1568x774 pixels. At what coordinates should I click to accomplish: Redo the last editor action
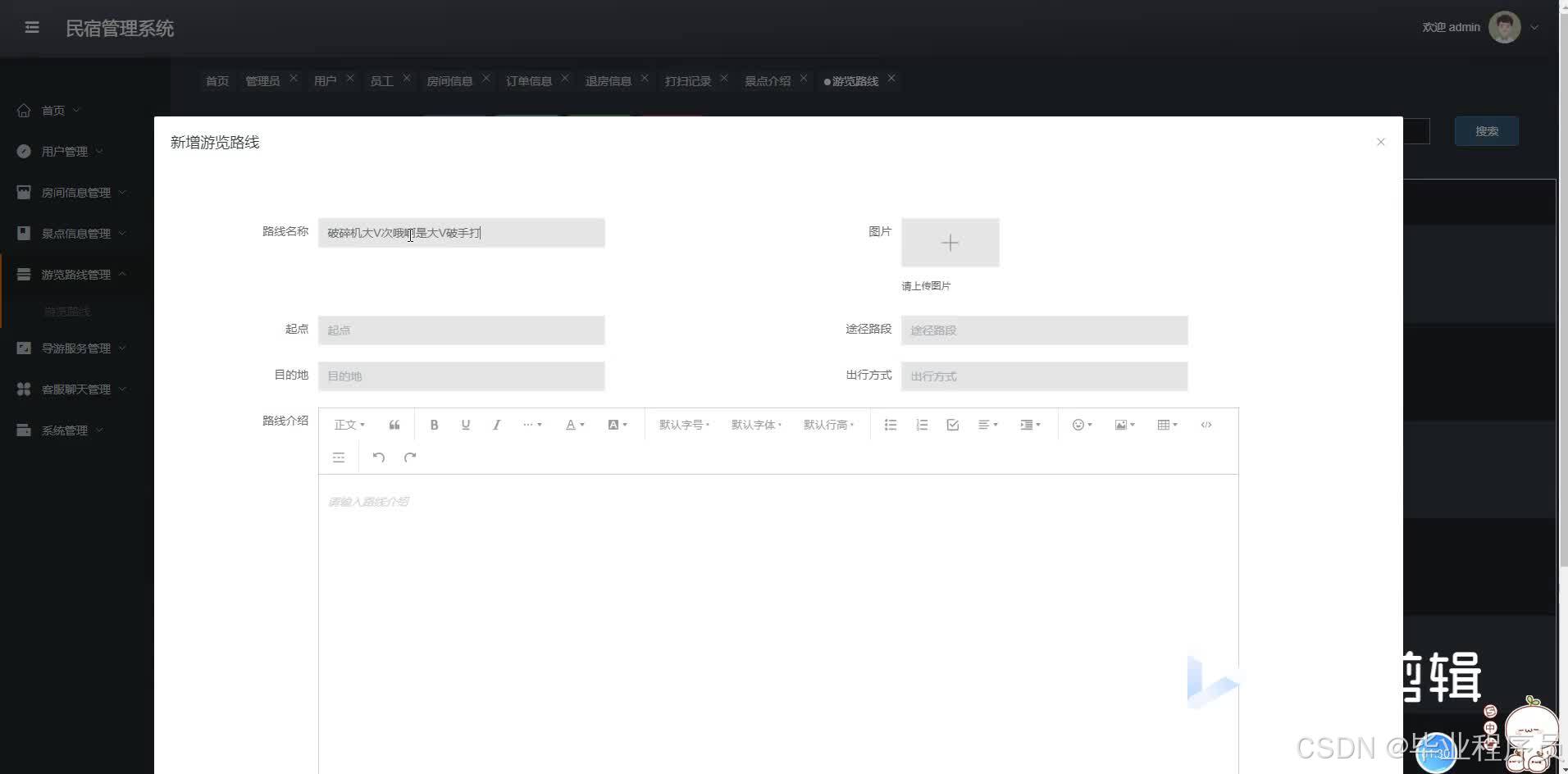click(410, 458)
